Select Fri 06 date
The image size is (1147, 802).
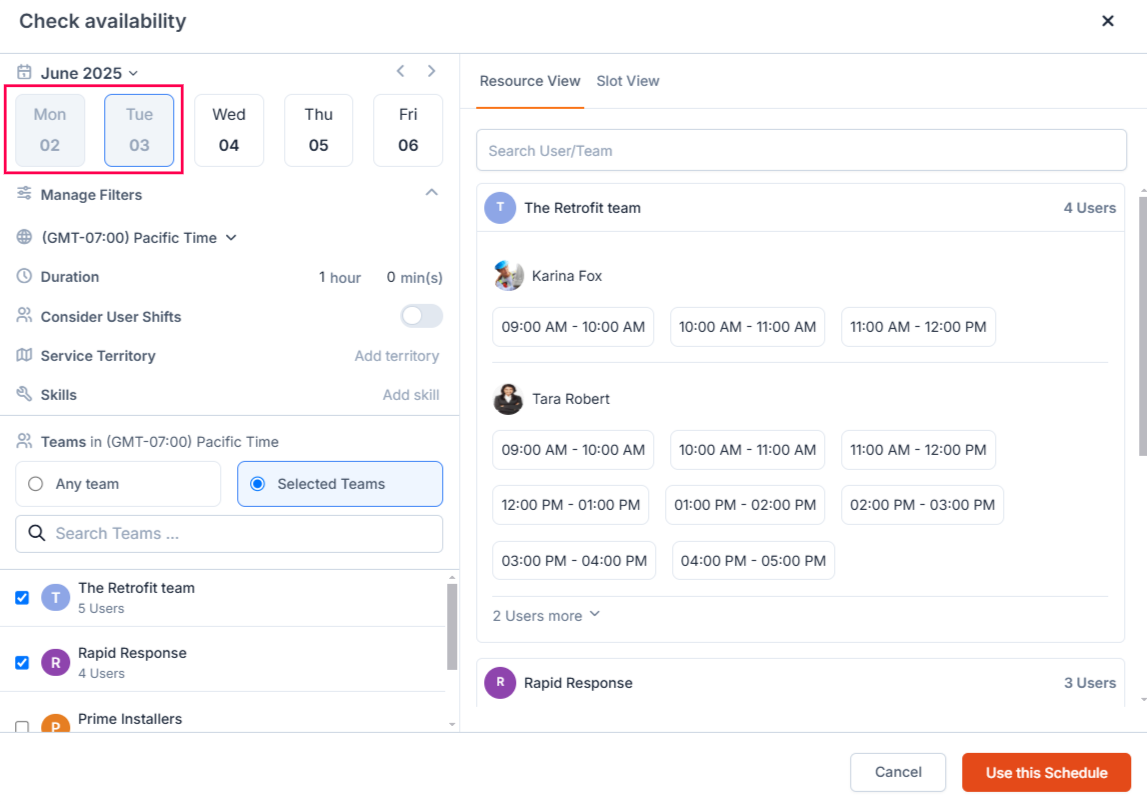[x=408, y=130]
